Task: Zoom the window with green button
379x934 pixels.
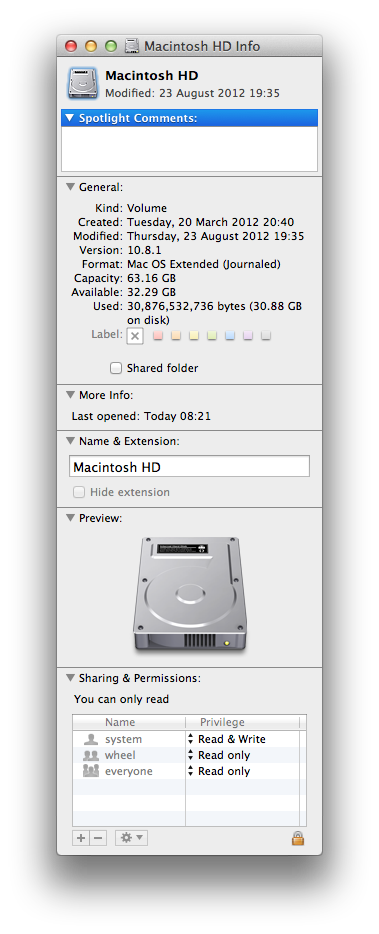Action: (111, 46)
